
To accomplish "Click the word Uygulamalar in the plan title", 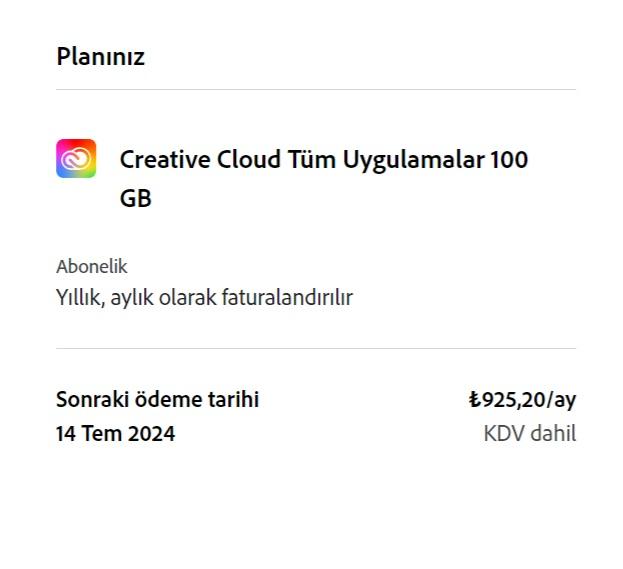I will pyautogui.click(x=413, y=160).
